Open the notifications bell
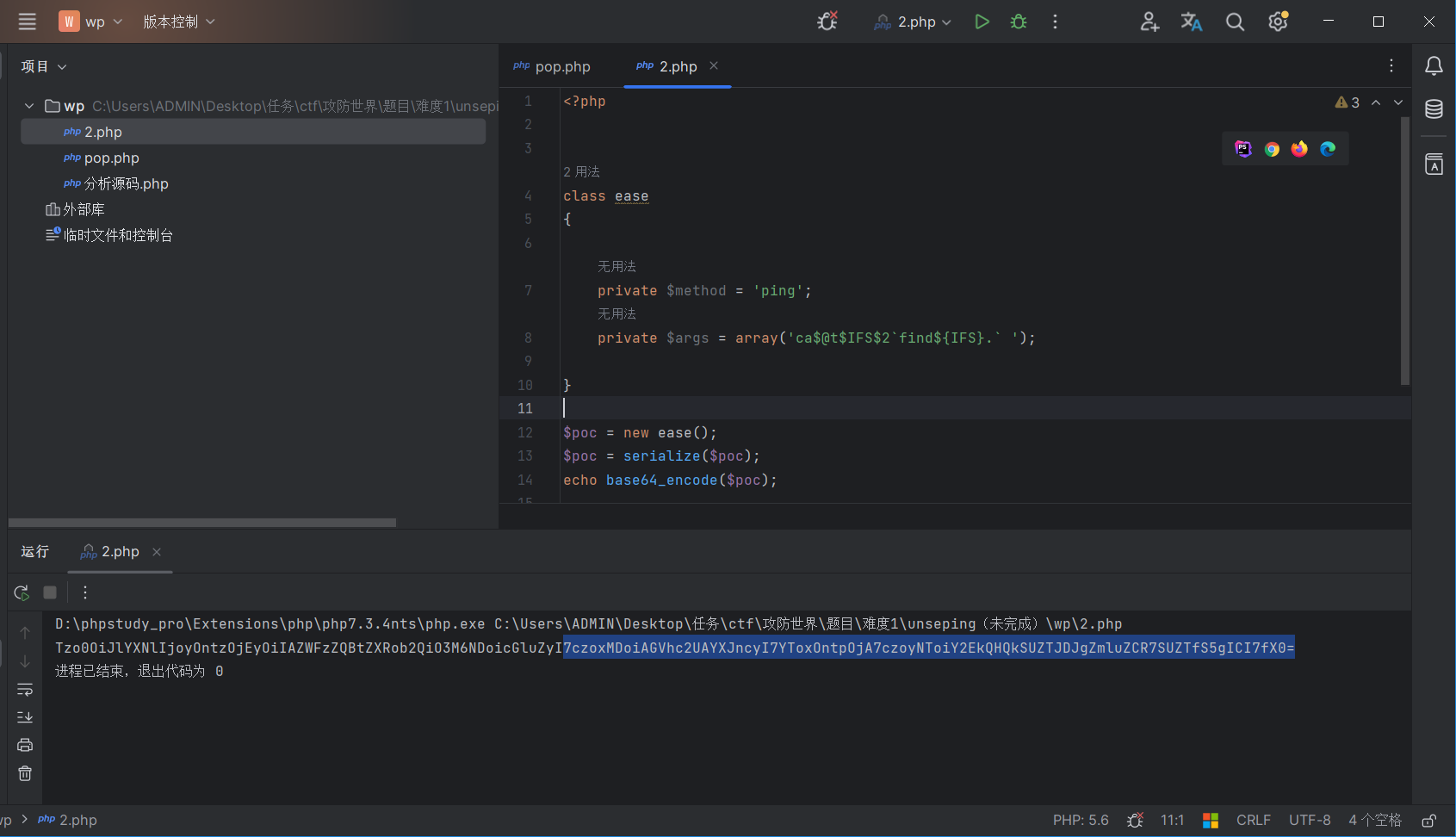This screenshot has width=1456, height=837. (x=1434, y=66)
